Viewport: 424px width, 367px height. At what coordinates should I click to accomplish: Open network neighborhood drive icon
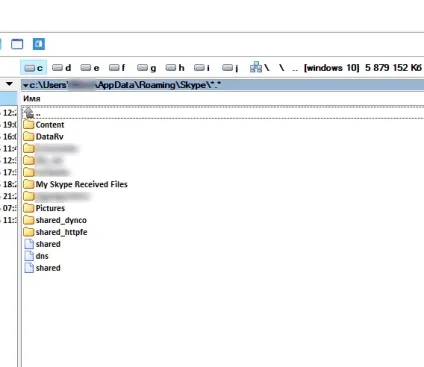tap(259, 67)
